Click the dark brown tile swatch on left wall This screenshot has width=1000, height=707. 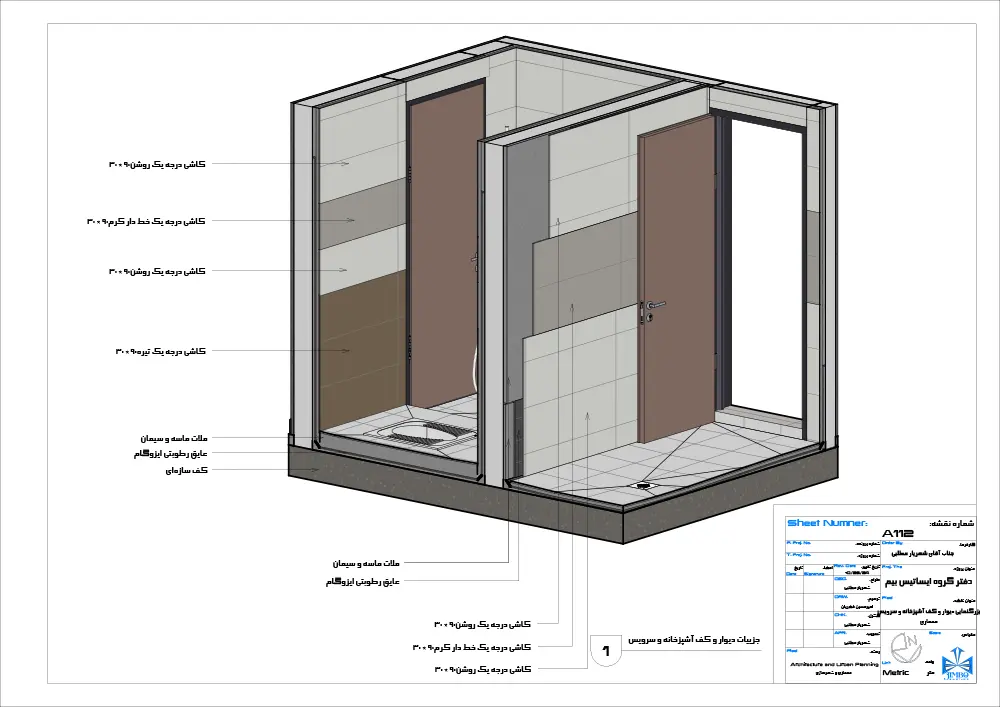click(x=362, y=350)
